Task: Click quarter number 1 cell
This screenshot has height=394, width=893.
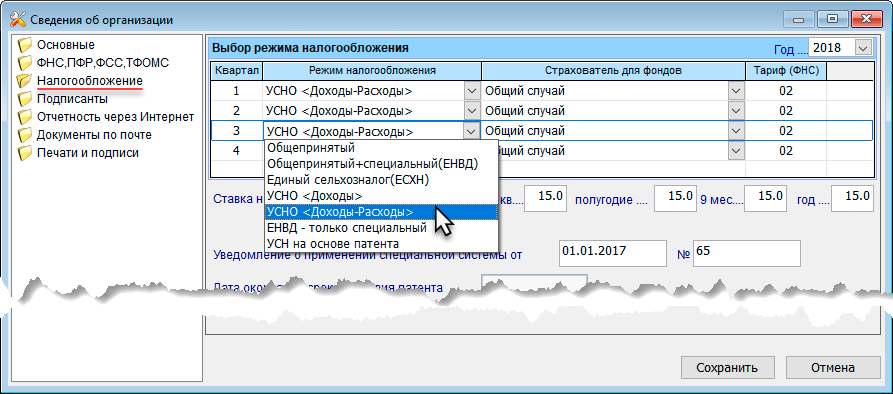Action: tap(237, 91)
